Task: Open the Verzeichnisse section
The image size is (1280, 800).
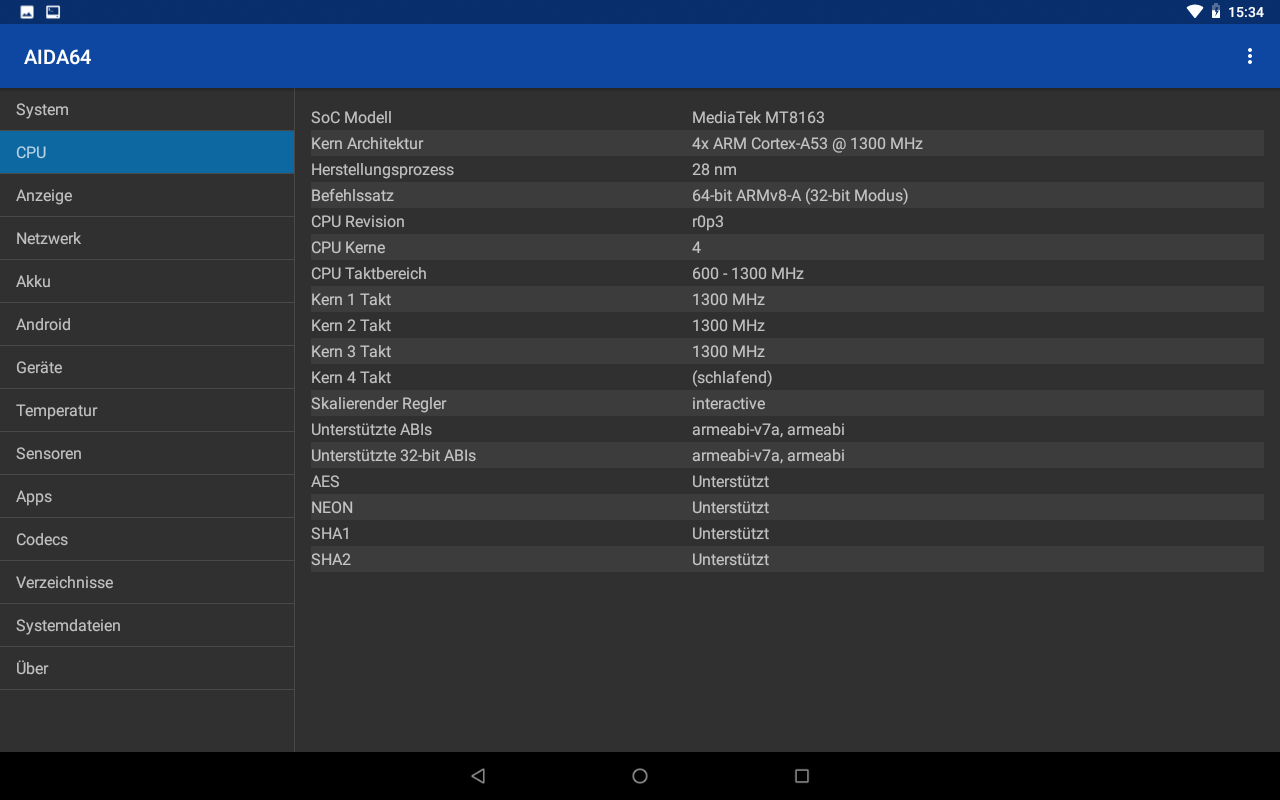Action: coord(147,583)
